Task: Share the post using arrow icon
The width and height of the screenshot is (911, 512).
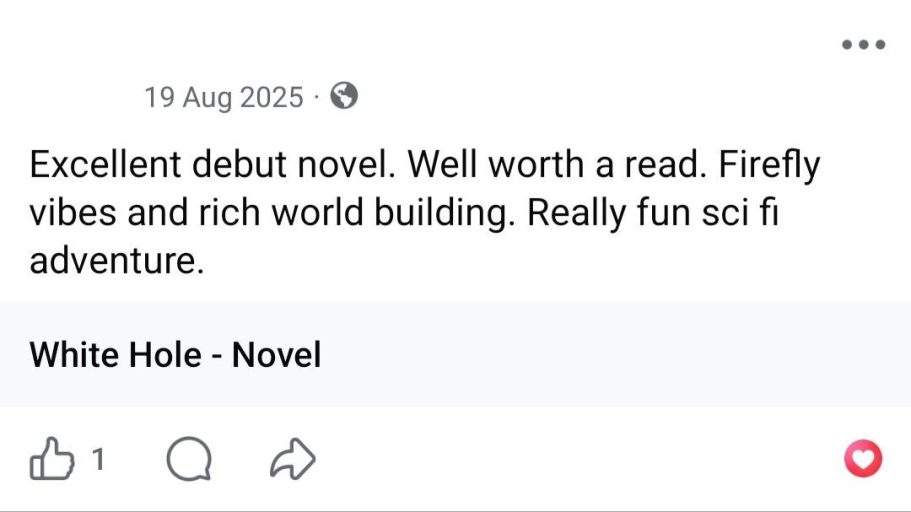Action: [293, 460]
